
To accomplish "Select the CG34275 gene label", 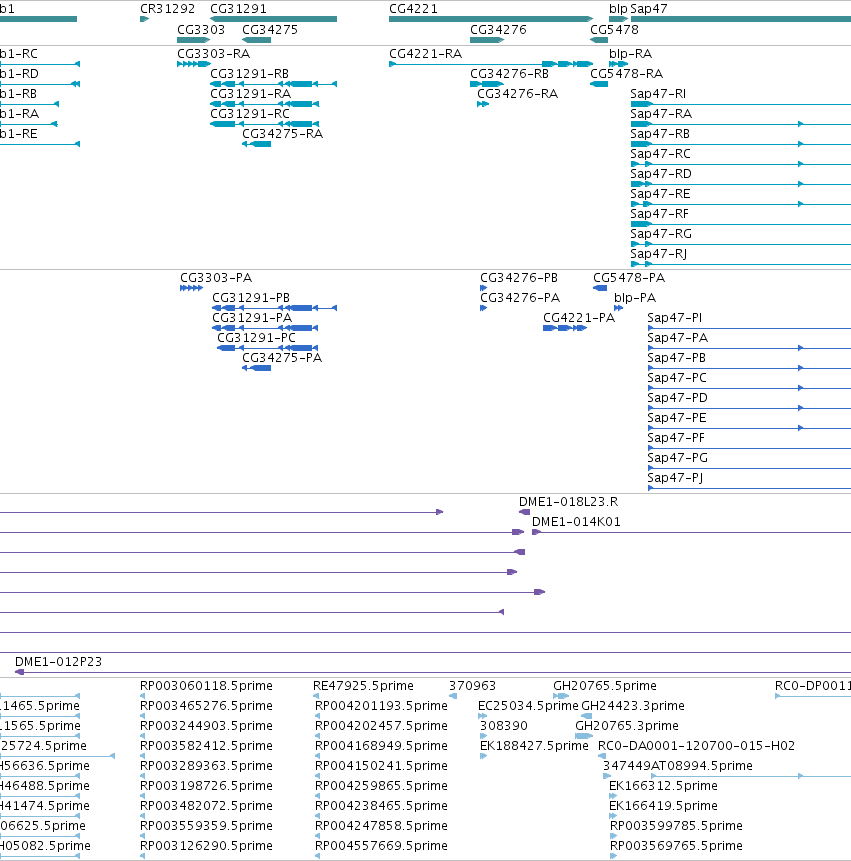I will click(270, 30).
